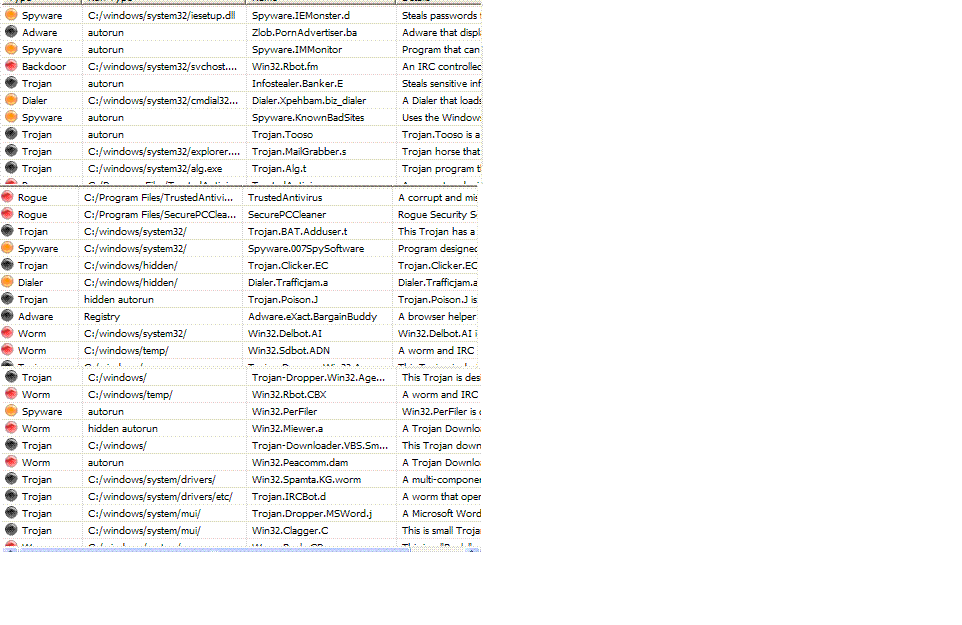962x625 pixels.
Task: Click dark icon next to Zlob.PornAdvertiser.ba
Action: (11, 32)
